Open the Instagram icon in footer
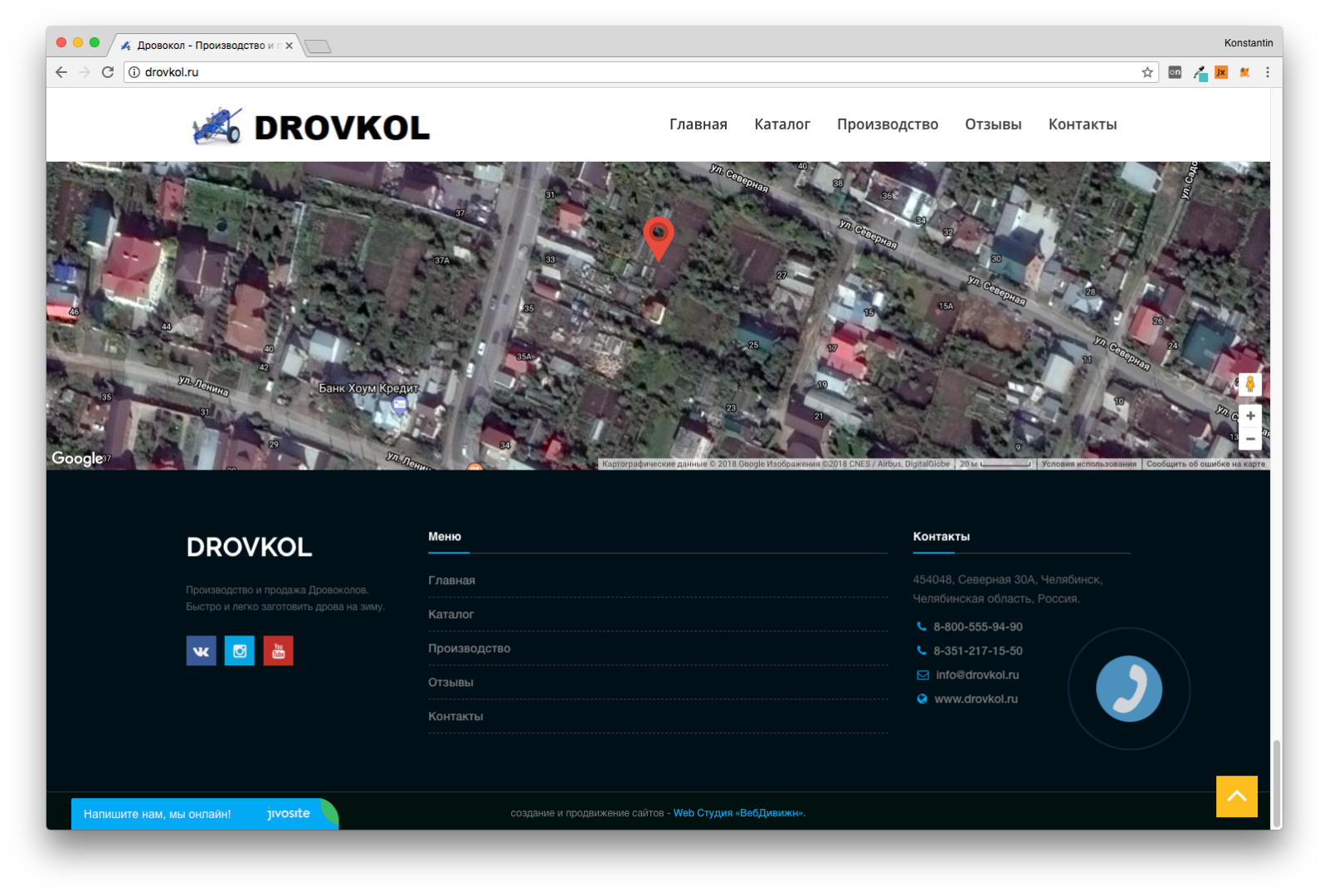1329x896 pixels. [x=240, y=651]
